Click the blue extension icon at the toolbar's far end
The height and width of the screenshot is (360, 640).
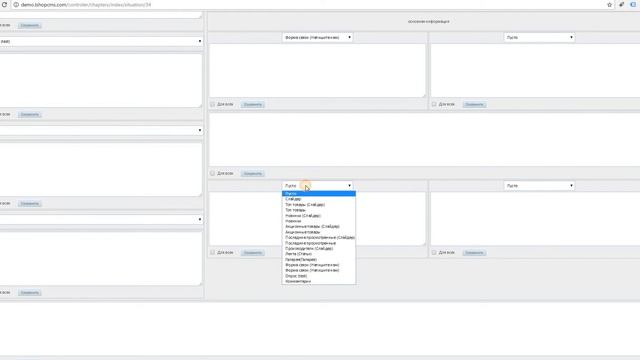[x=633, y=5]
